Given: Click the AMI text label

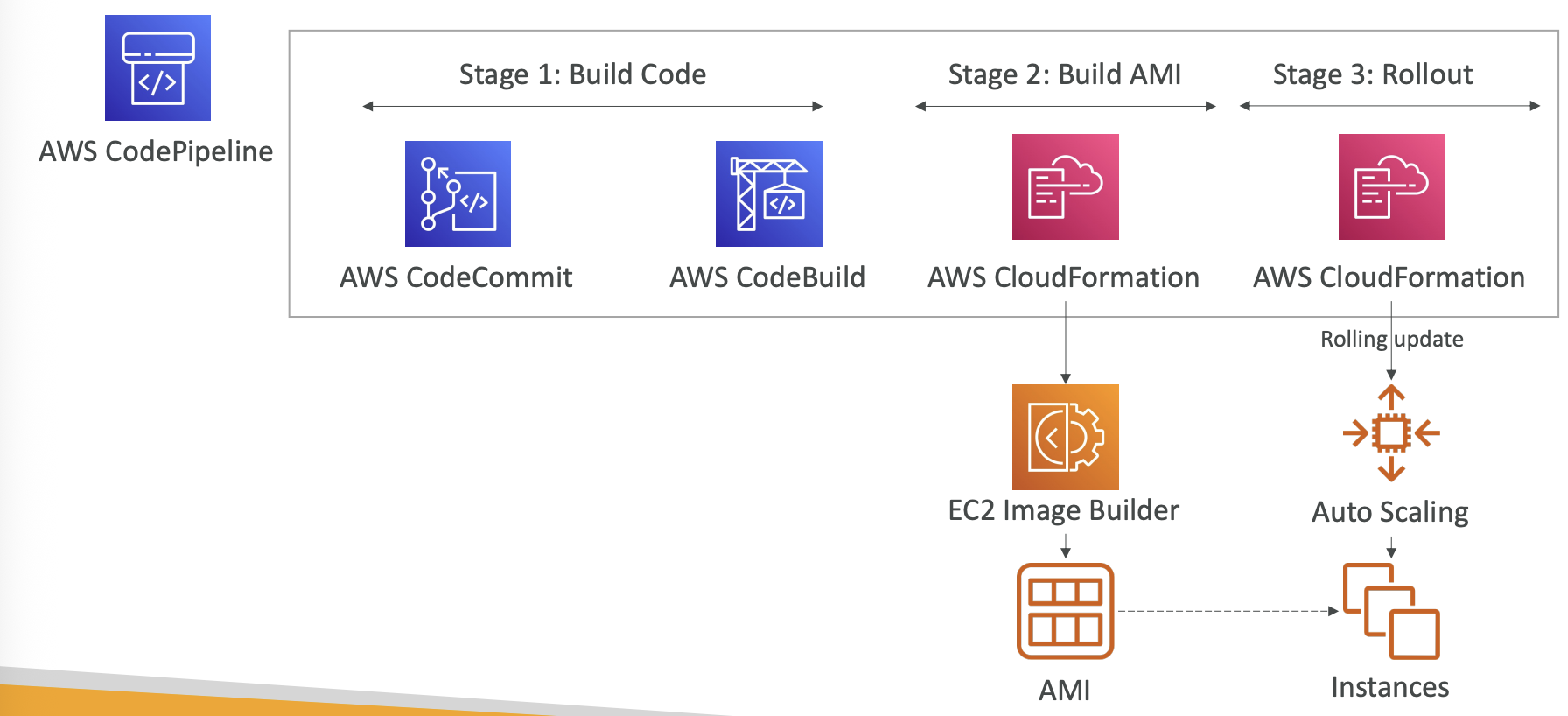Looking at the screenshot, I should (x=1065, y=691).
